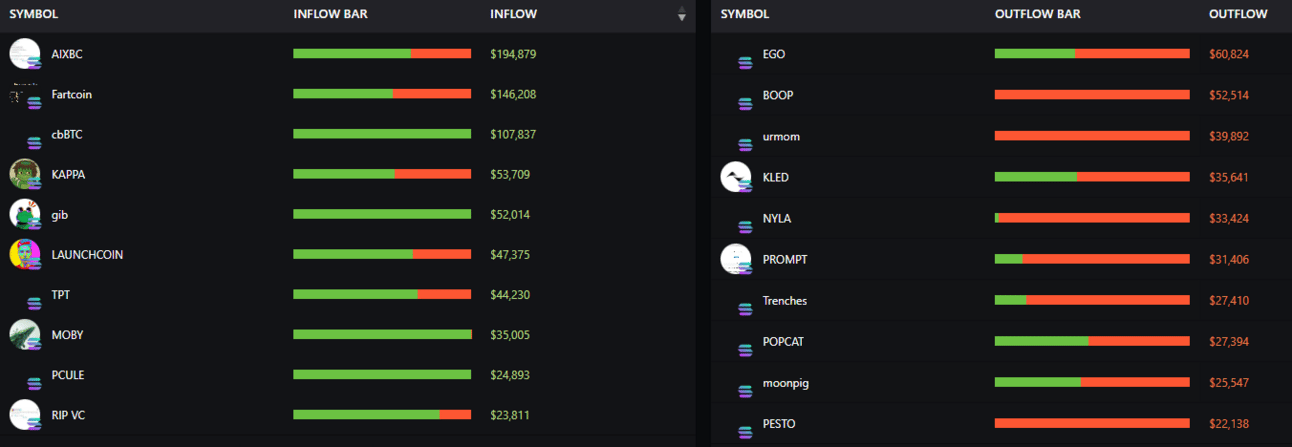This screenshot has width=1292, height=447.
Task: Open the MOBY symbol name
Action: click(67, 335)
